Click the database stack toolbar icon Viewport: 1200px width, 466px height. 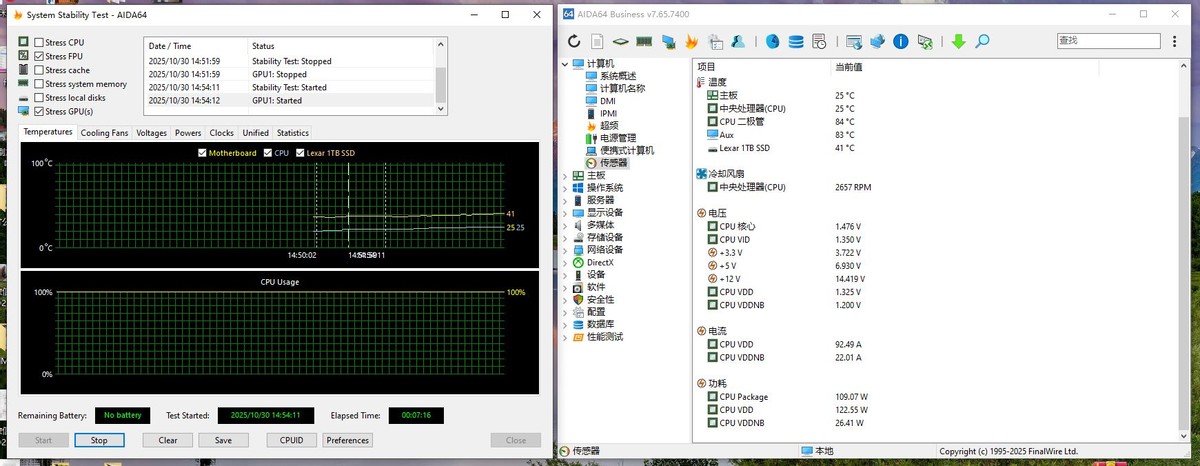tap(796, 42)
